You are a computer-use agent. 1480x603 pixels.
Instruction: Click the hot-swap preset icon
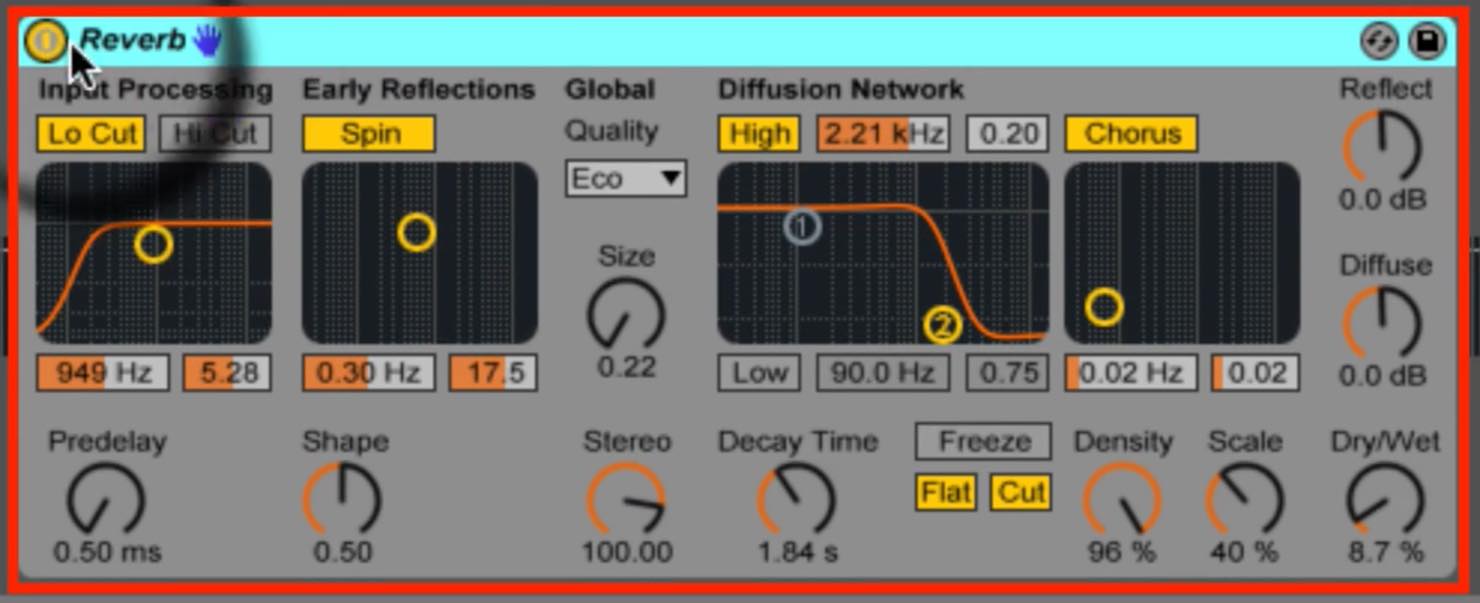1380,41
